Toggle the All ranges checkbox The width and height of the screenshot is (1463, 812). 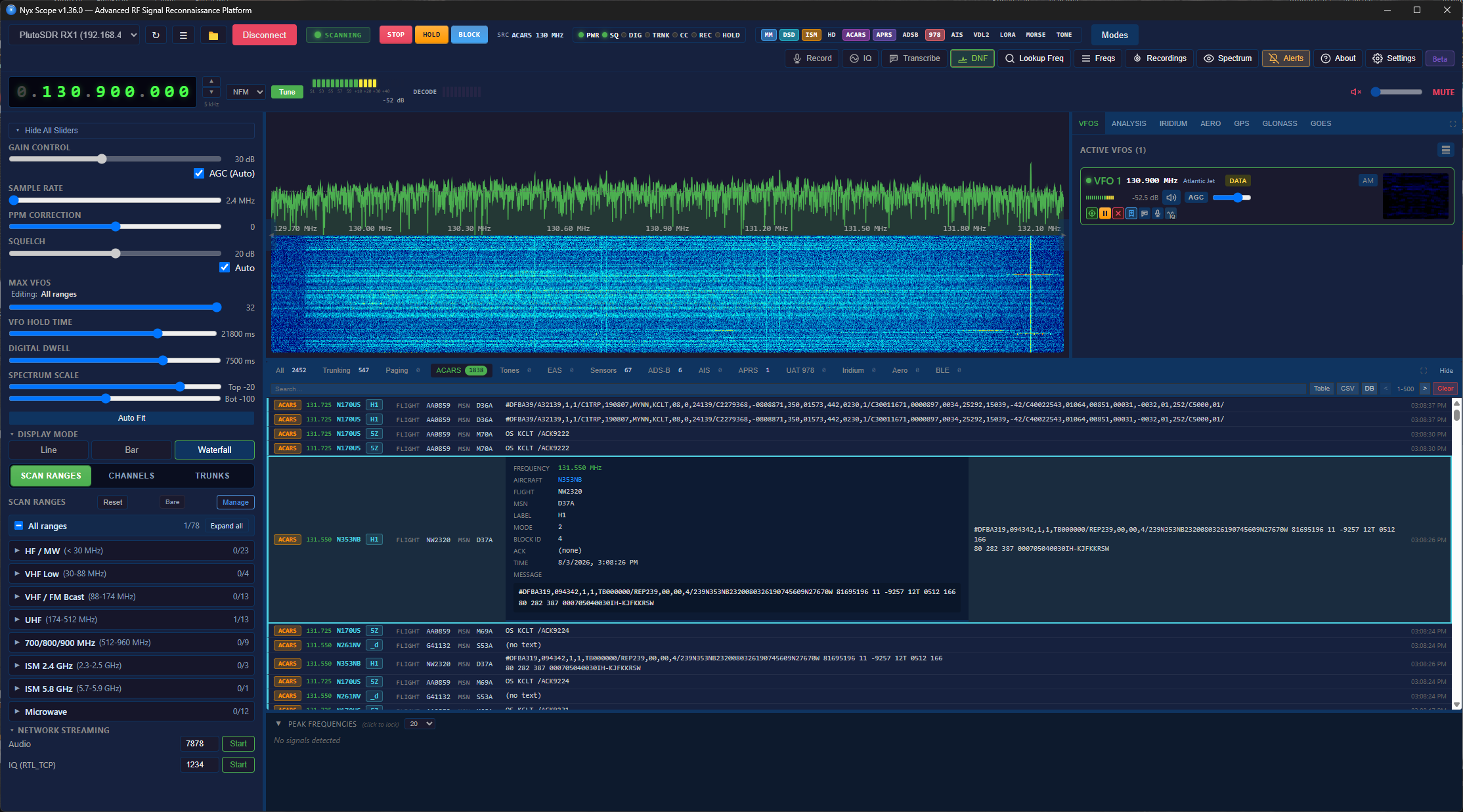pyautogui.click(x=18, y=526)
